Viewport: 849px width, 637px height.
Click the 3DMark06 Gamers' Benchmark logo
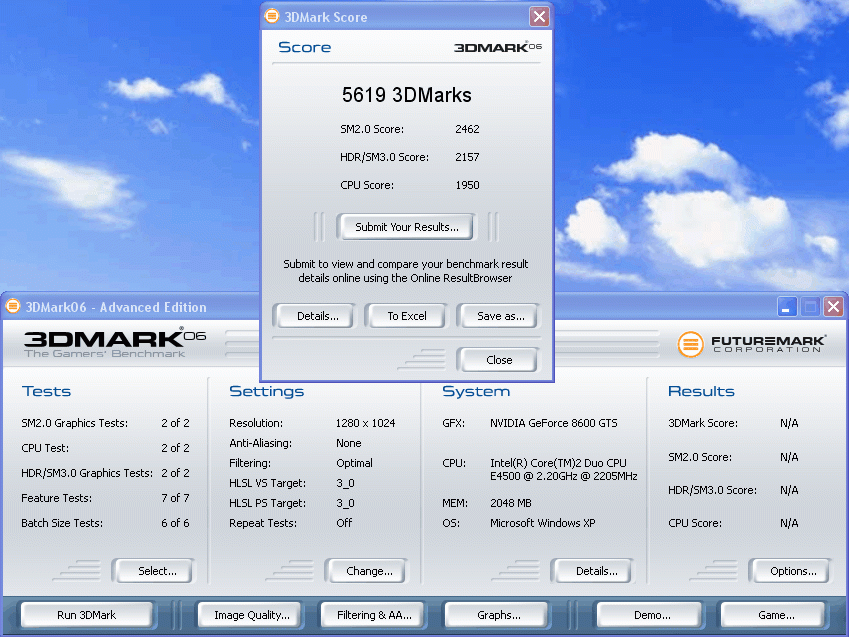tap(115, 343)
